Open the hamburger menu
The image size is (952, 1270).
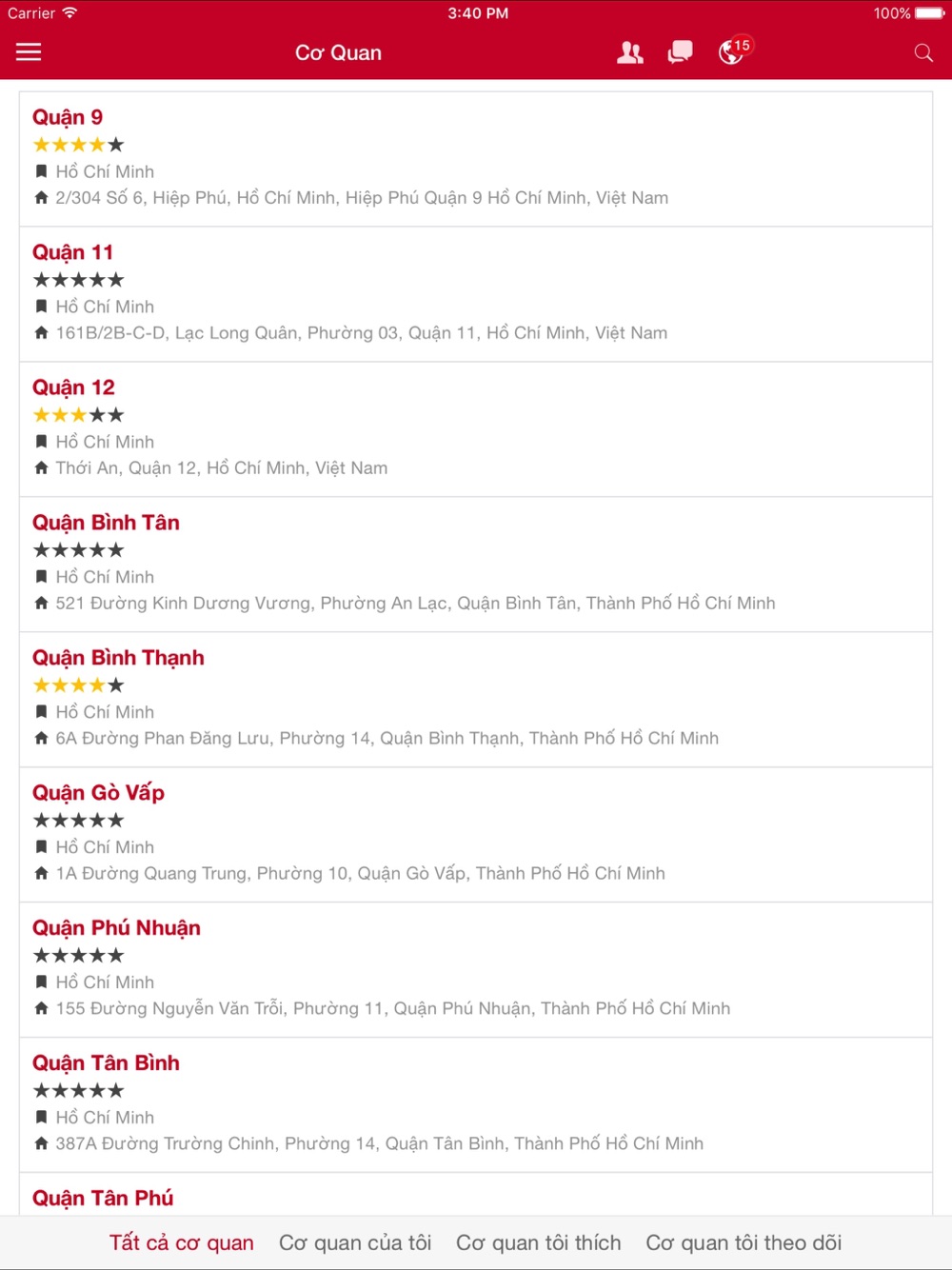click(x=29, y=52)
